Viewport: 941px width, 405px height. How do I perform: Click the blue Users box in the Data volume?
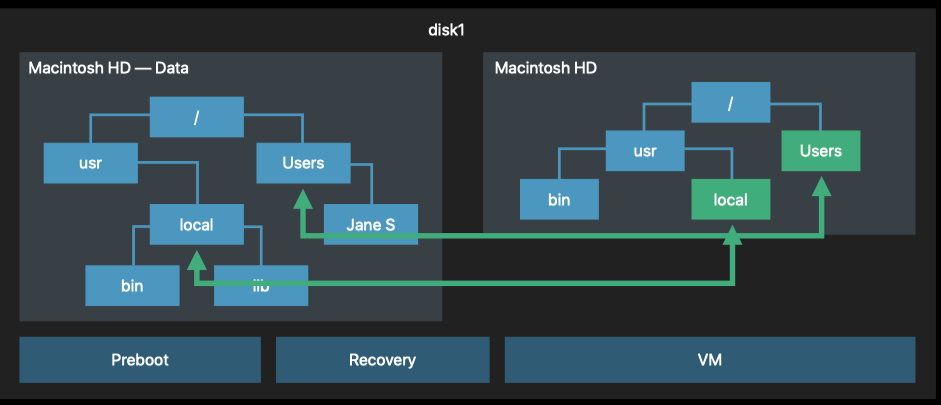pyautogui.click(x=303, y=163)
